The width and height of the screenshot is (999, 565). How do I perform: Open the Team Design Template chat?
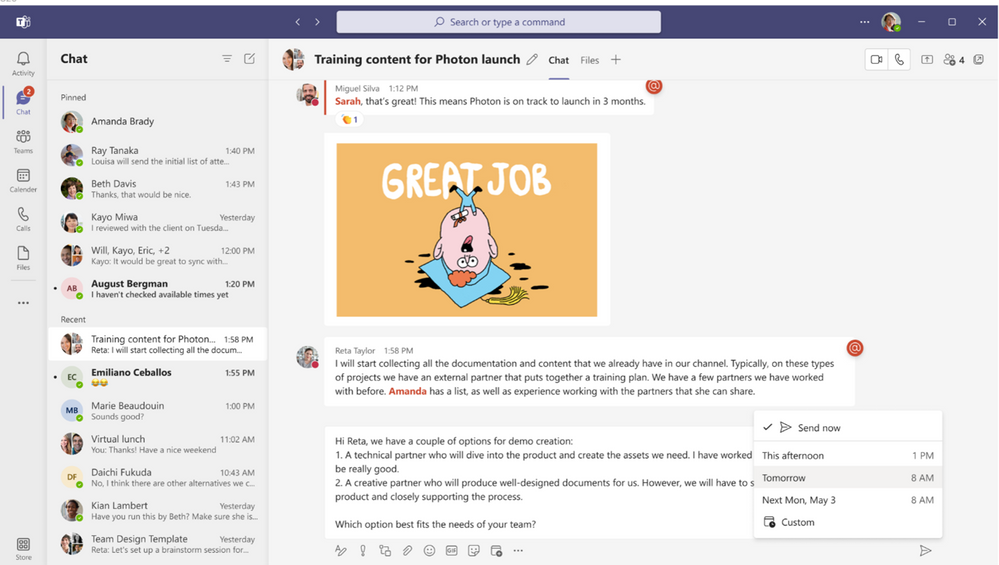157,543
